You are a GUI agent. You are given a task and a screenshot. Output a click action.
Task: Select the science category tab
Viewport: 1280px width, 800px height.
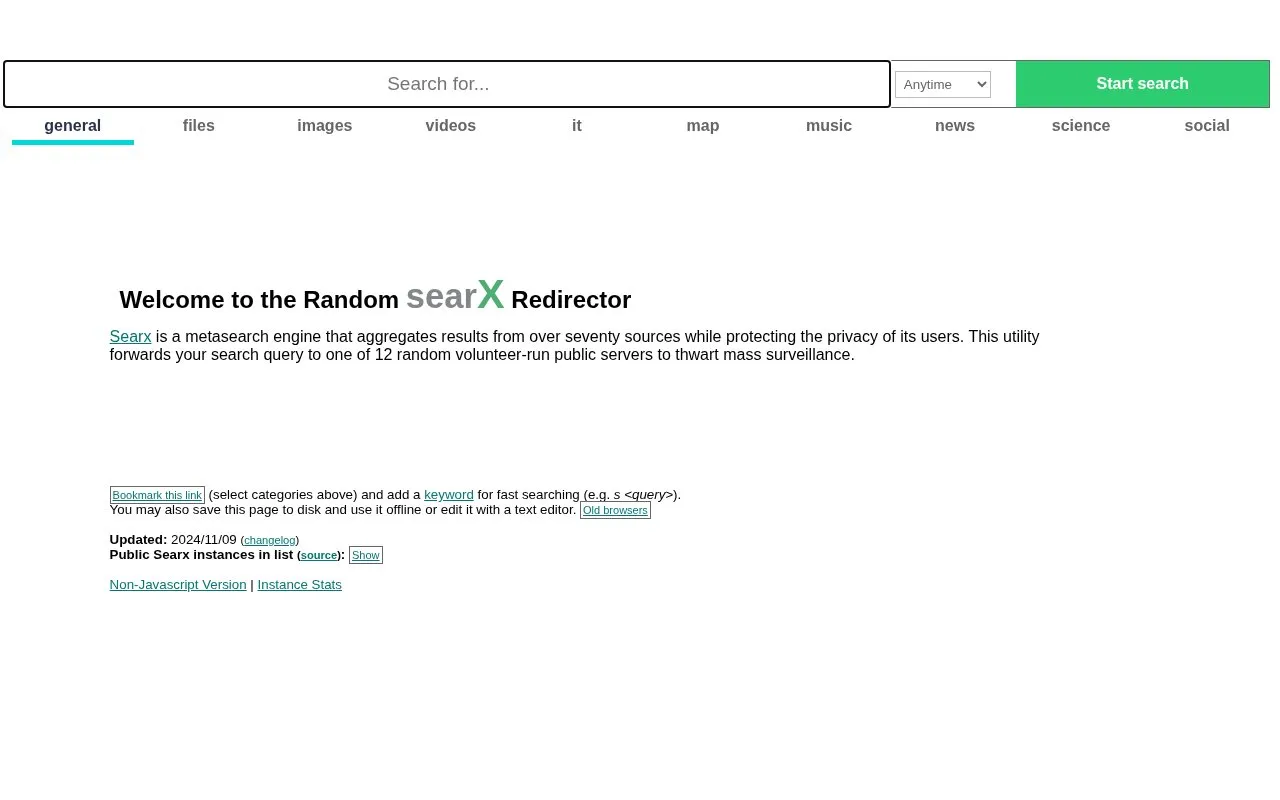[x=1081, y=126]
